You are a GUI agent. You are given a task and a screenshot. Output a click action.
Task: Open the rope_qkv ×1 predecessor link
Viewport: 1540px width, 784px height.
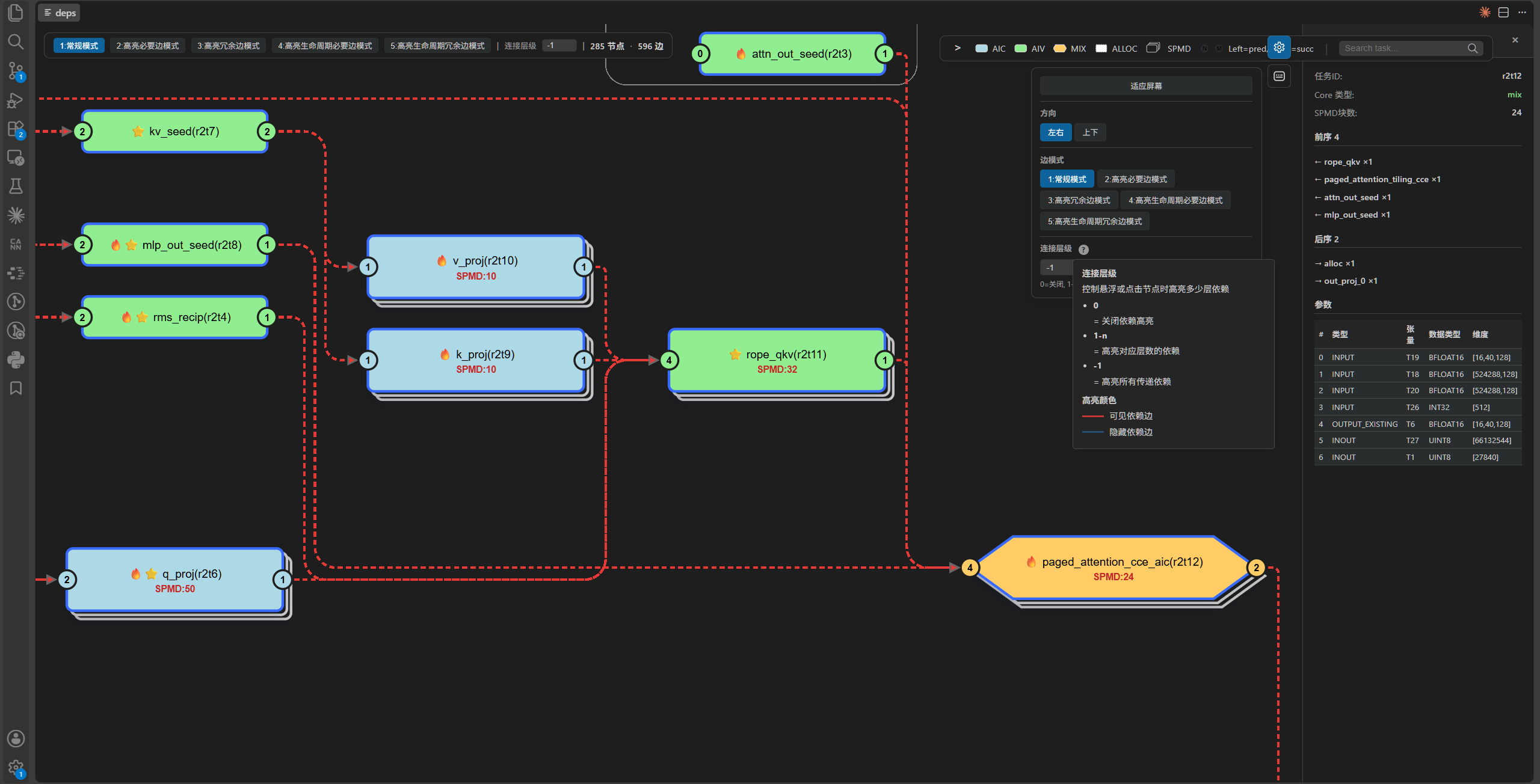point(1343,162)
